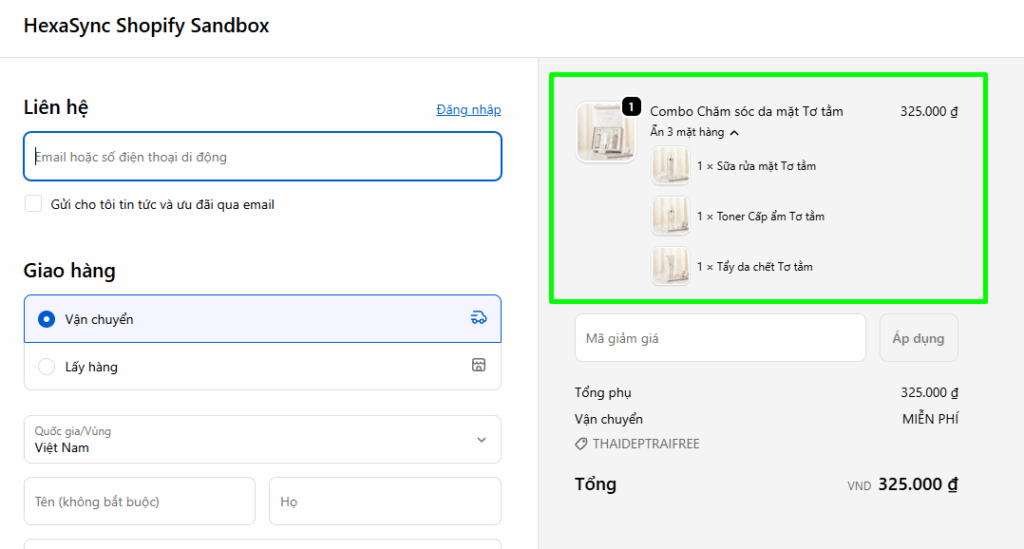Image resolution: width=1024 pixels, height=549 pixels.
Task: Click the chevron arrow in the country selector
Action: coord(481,440)
